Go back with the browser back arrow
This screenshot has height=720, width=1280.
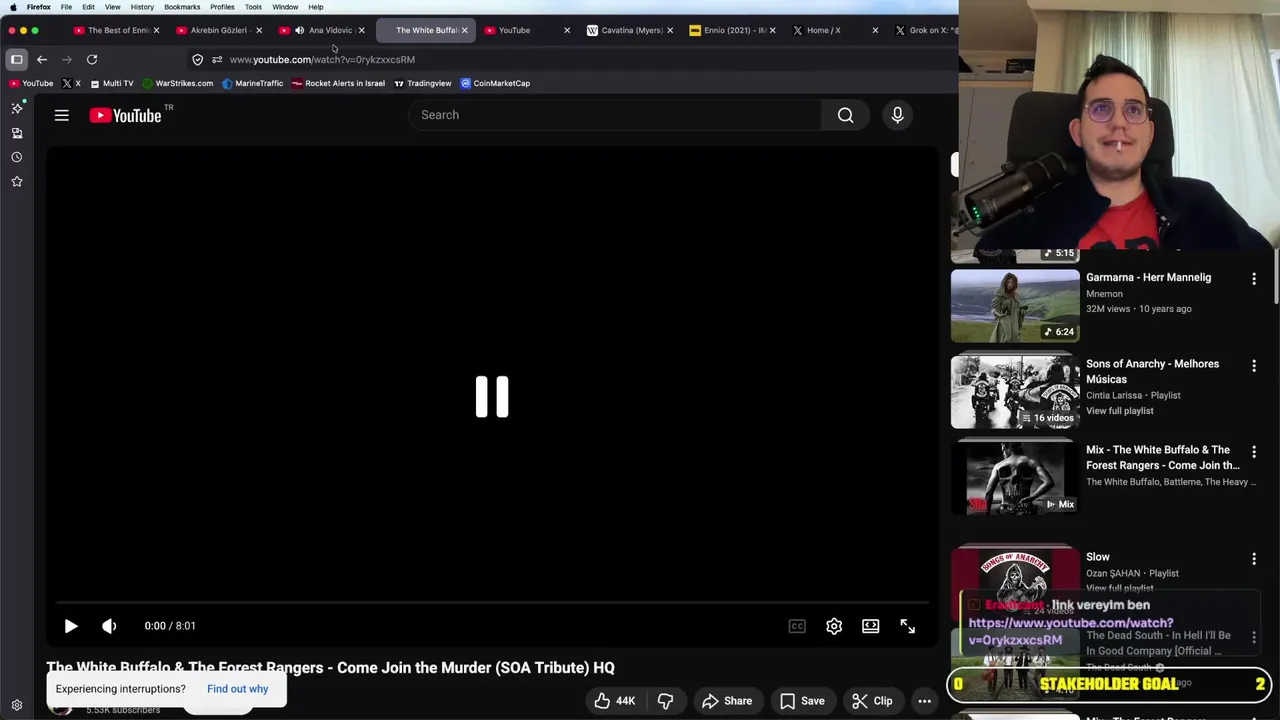pos(42,60)
